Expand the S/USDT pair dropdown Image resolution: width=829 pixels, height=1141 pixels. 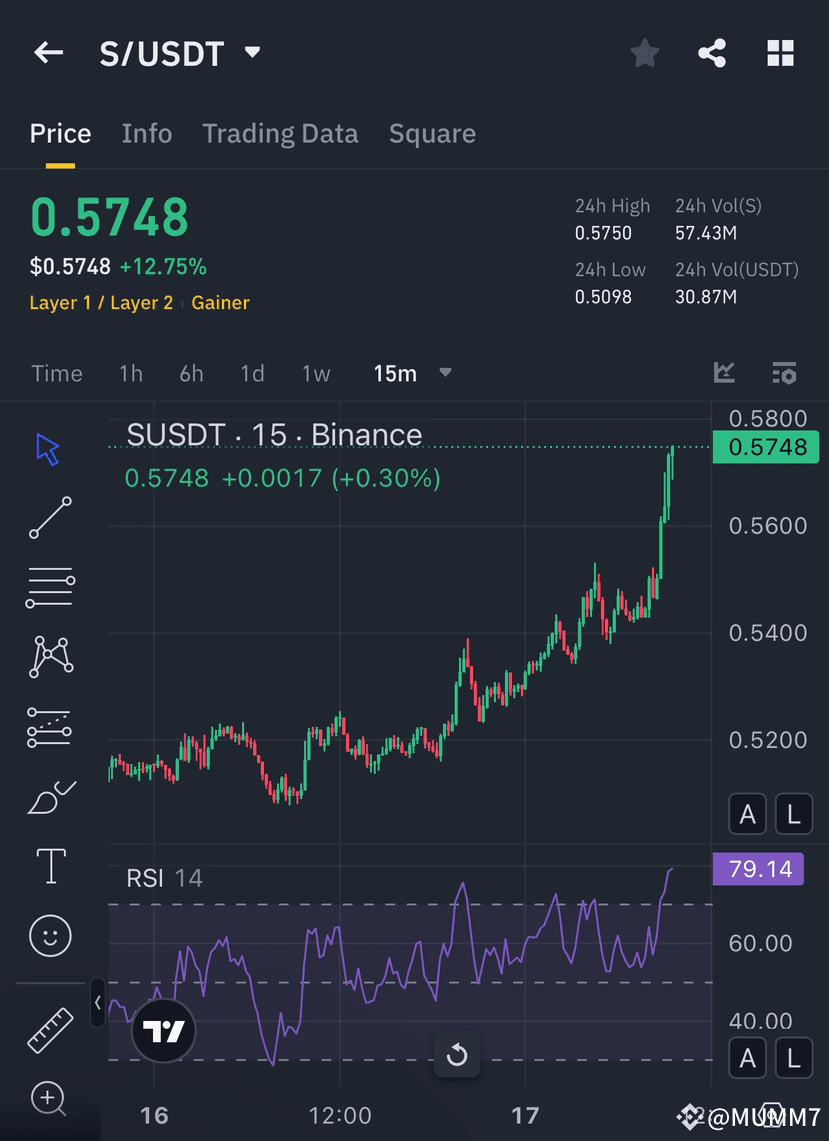coord(253,52)
